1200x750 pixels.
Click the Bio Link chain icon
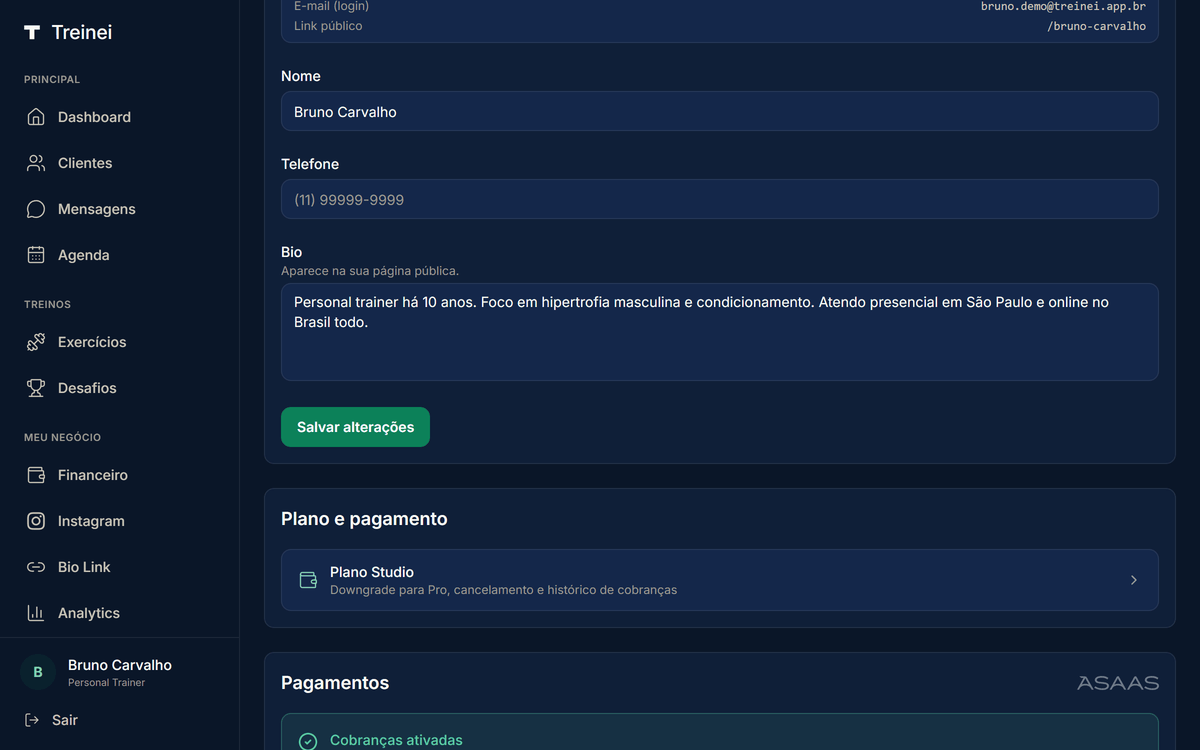(36, 567)
